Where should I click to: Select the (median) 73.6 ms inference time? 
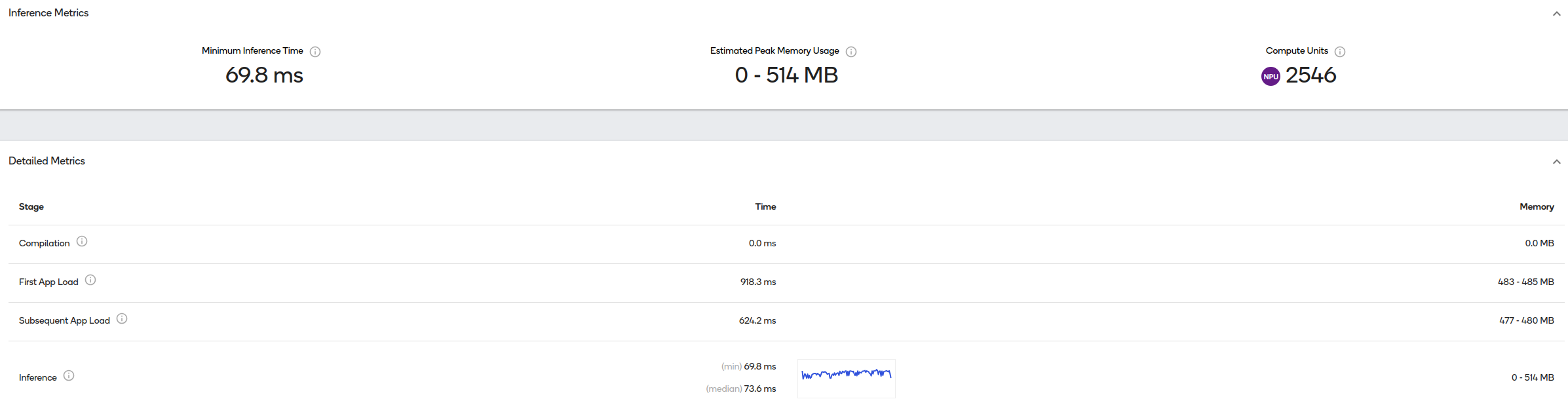click(x=740, y=389)
